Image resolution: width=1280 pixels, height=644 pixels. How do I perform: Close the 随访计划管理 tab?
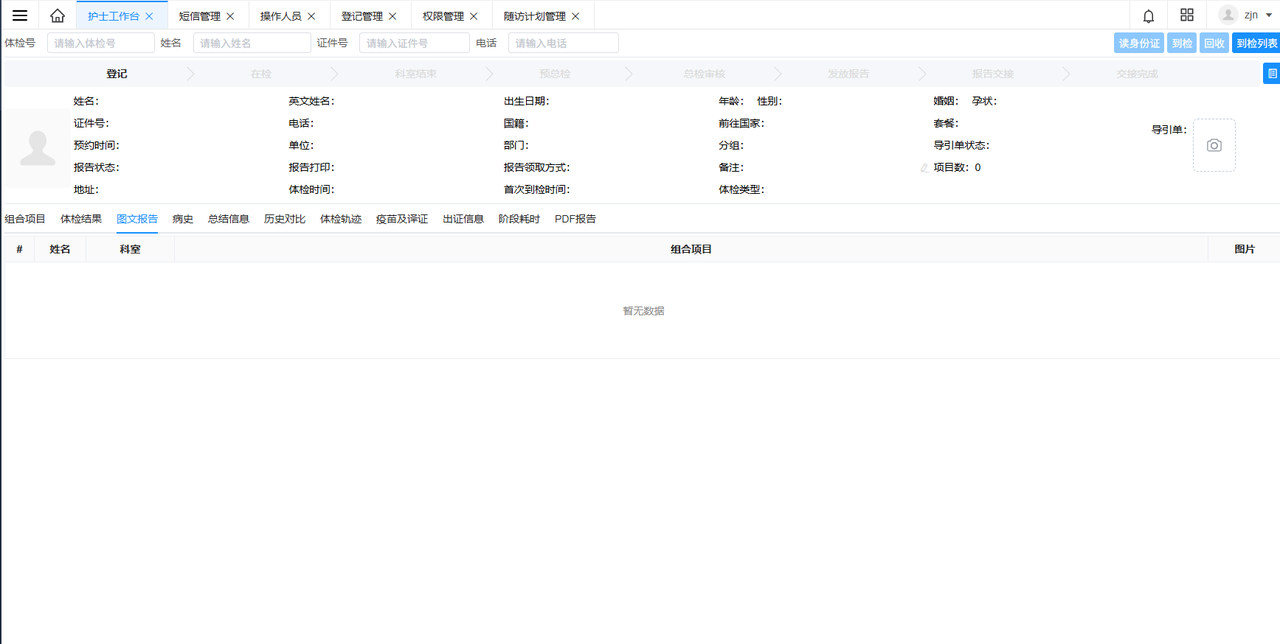[575, 16]
